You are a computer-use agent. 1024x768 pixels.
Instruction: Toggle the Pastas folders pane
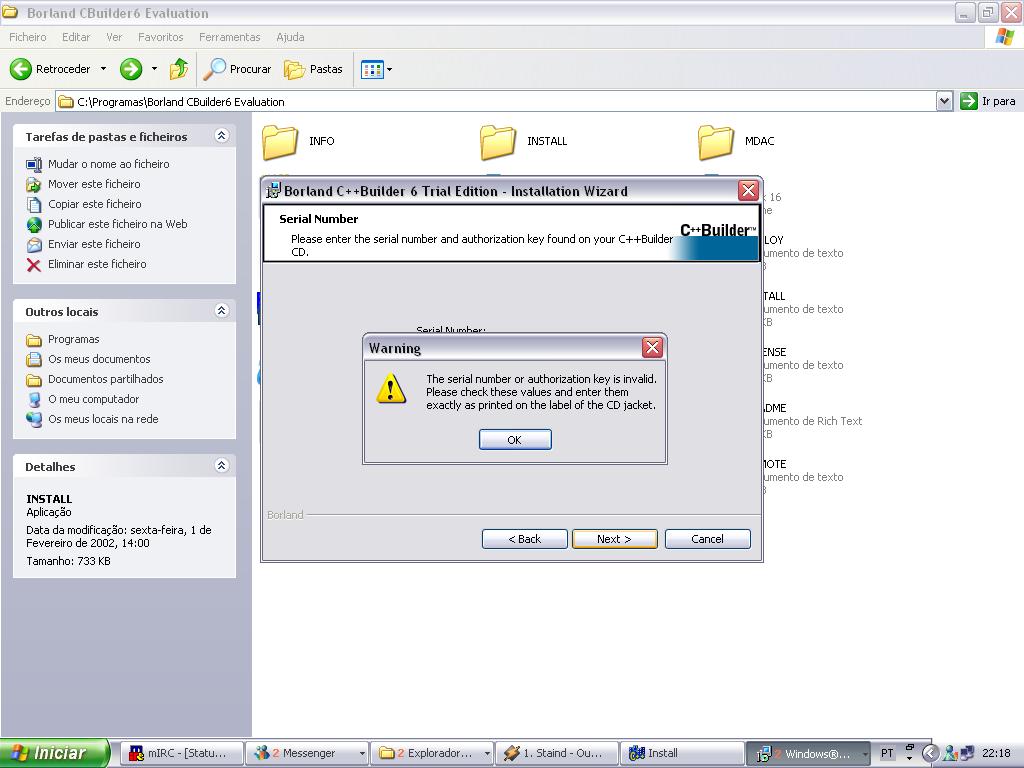(x=313, y=69)
